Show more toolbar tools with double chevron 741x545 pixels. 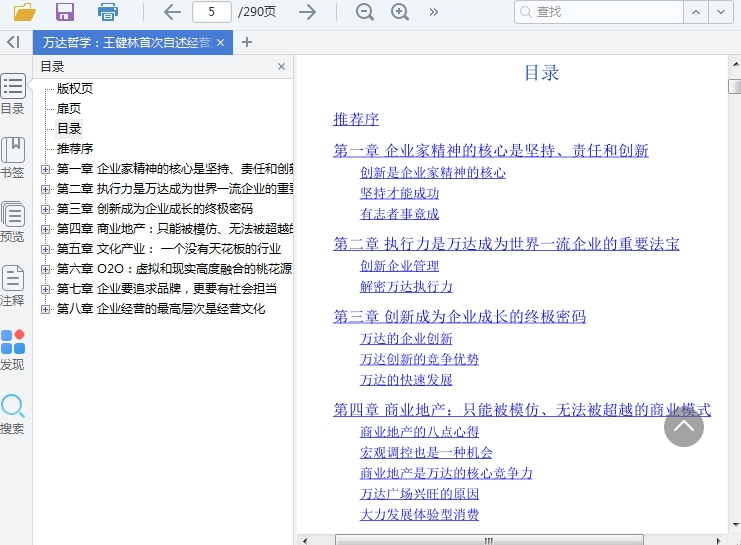coord(433,12)
